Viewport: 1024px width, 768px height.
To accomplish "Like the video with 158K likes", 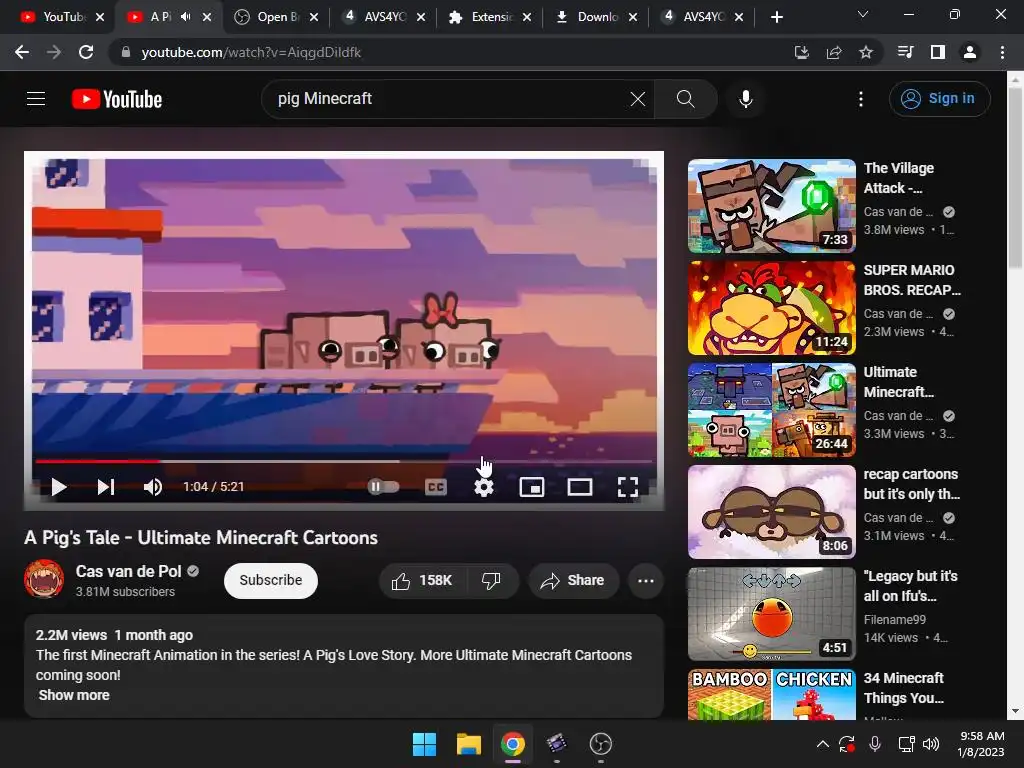I will click(422, 581).
